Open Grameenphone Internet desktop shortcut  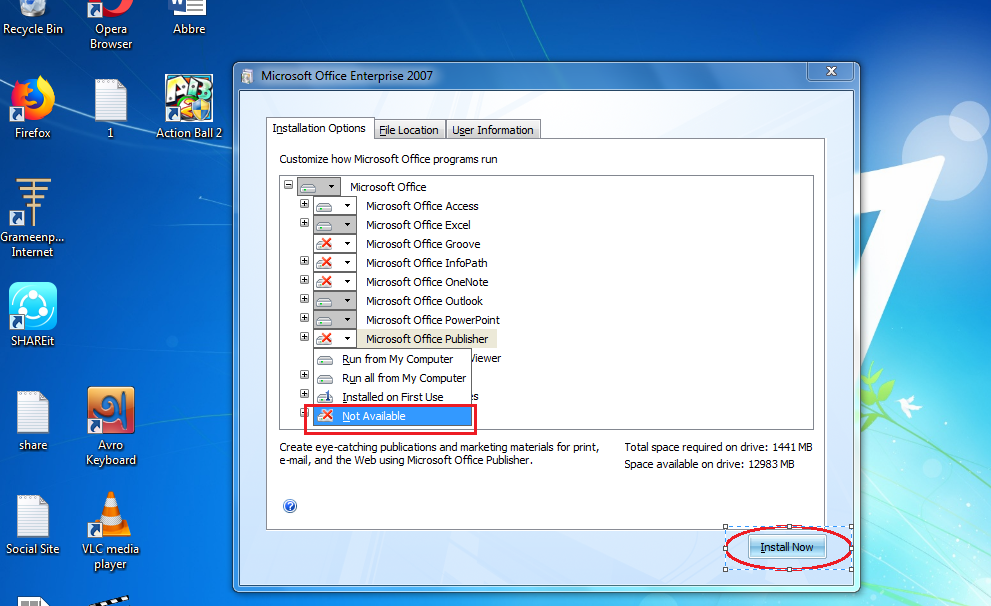click(32, 218)
